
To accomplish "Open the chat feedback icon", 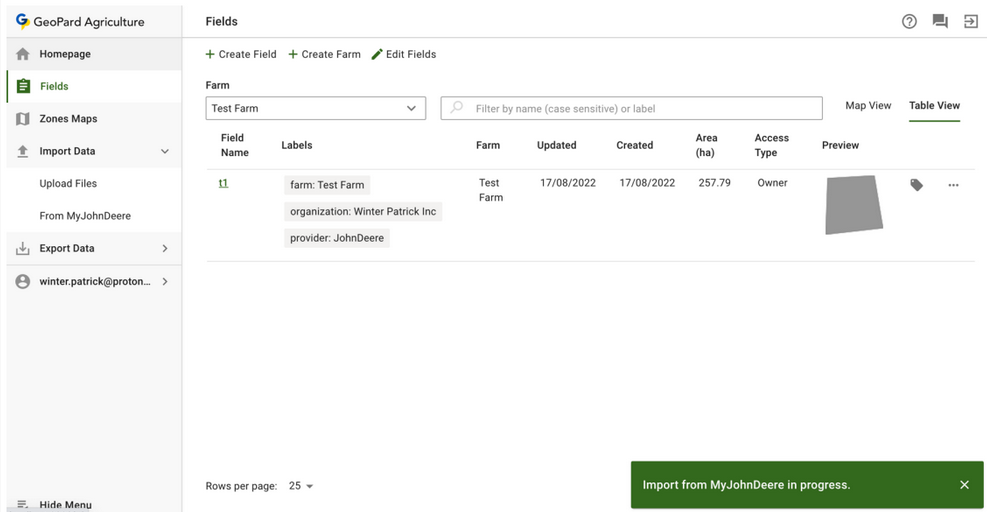I will click(x=940, y=21).
